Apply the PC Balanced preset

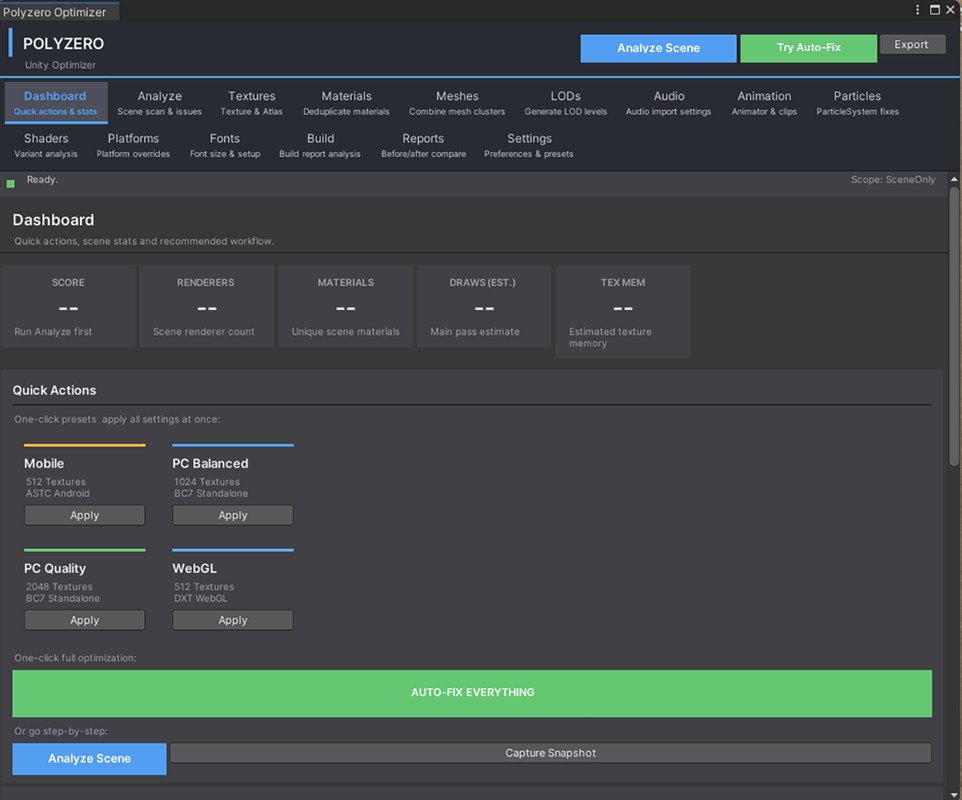point(233,515)
